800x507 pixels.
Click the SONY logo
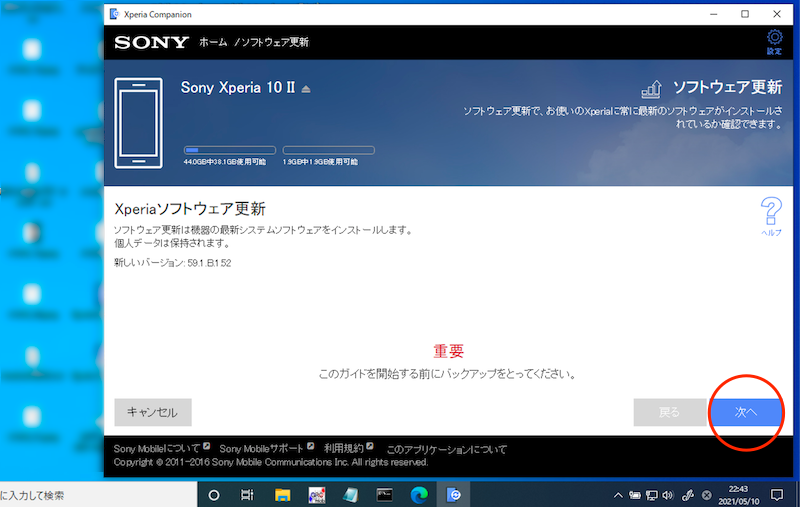(x=151, y=43)
